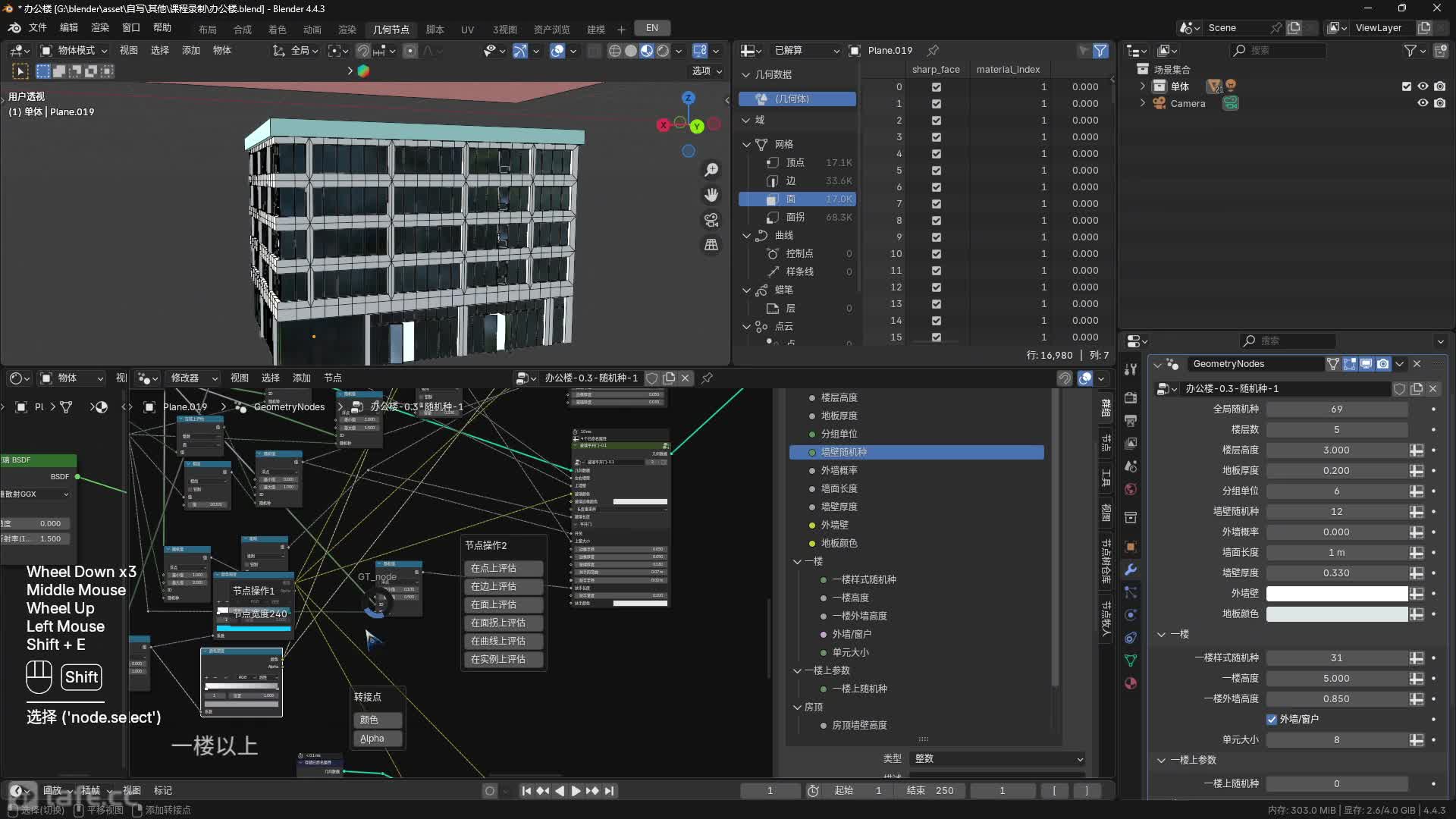
Task: Switch viewport to material preview shading
Action: [647, 51]
